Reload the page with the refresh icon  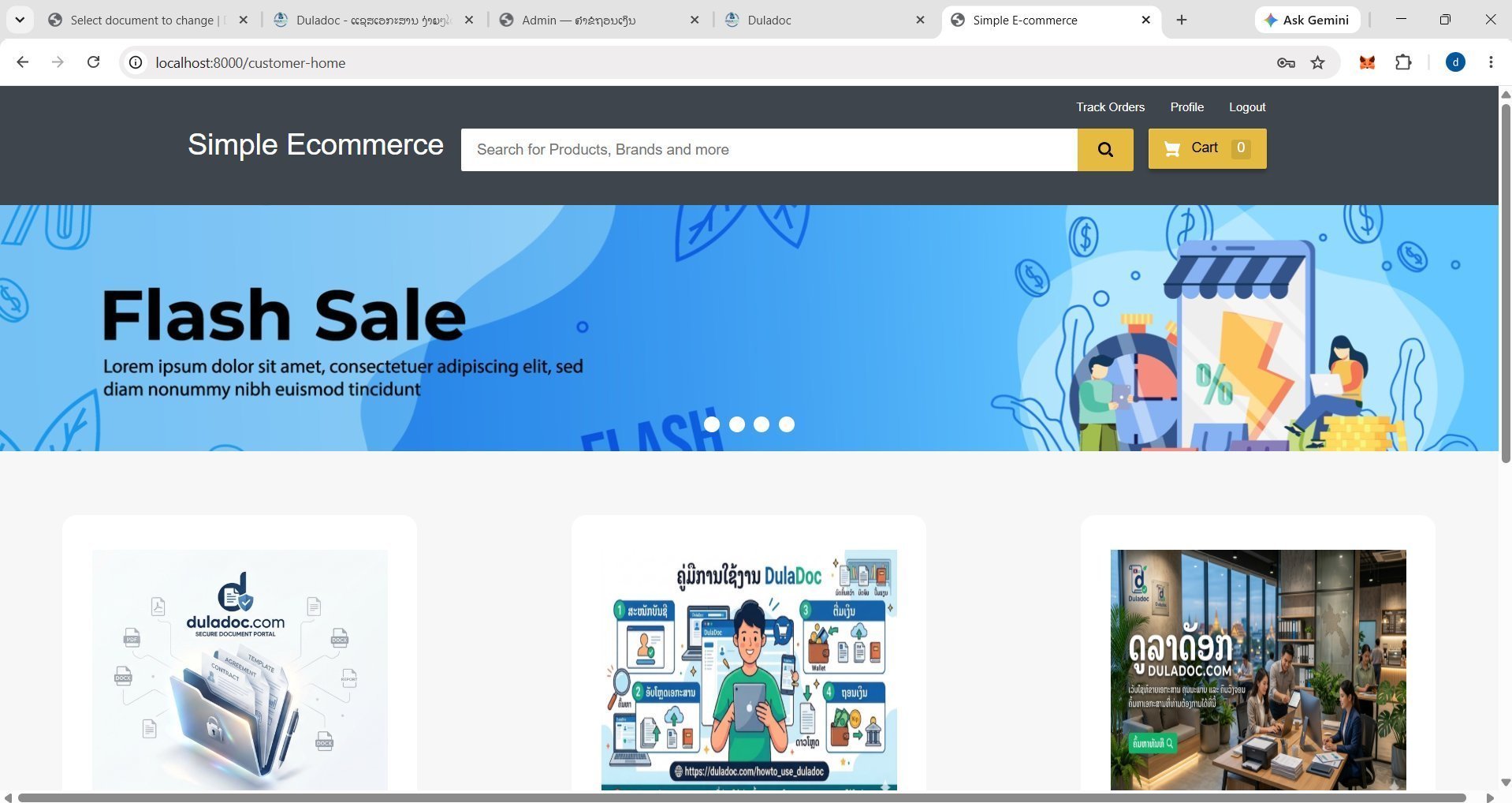(93, 62)
